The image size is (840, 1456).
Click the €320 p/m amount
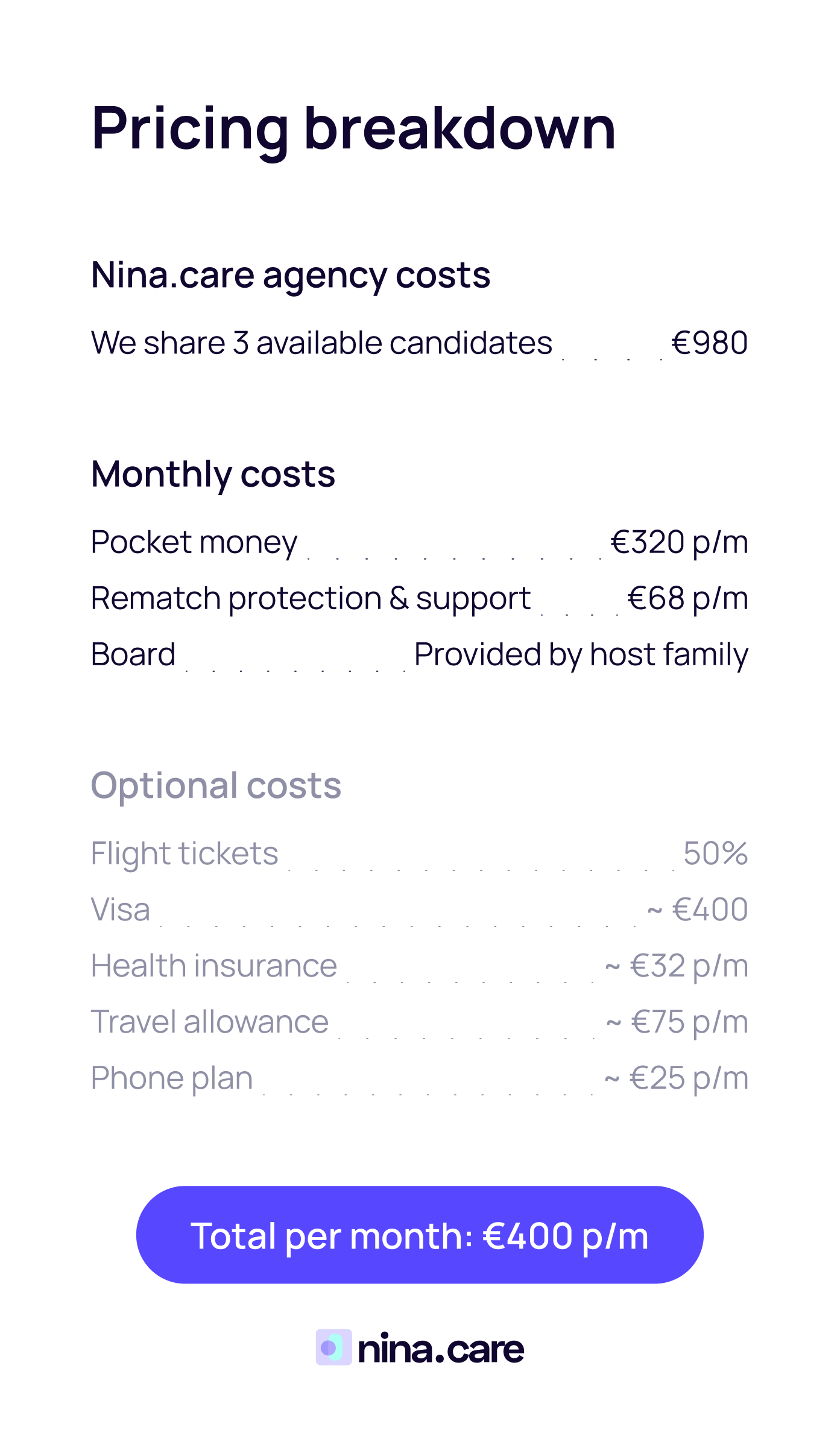coord(679,542)
